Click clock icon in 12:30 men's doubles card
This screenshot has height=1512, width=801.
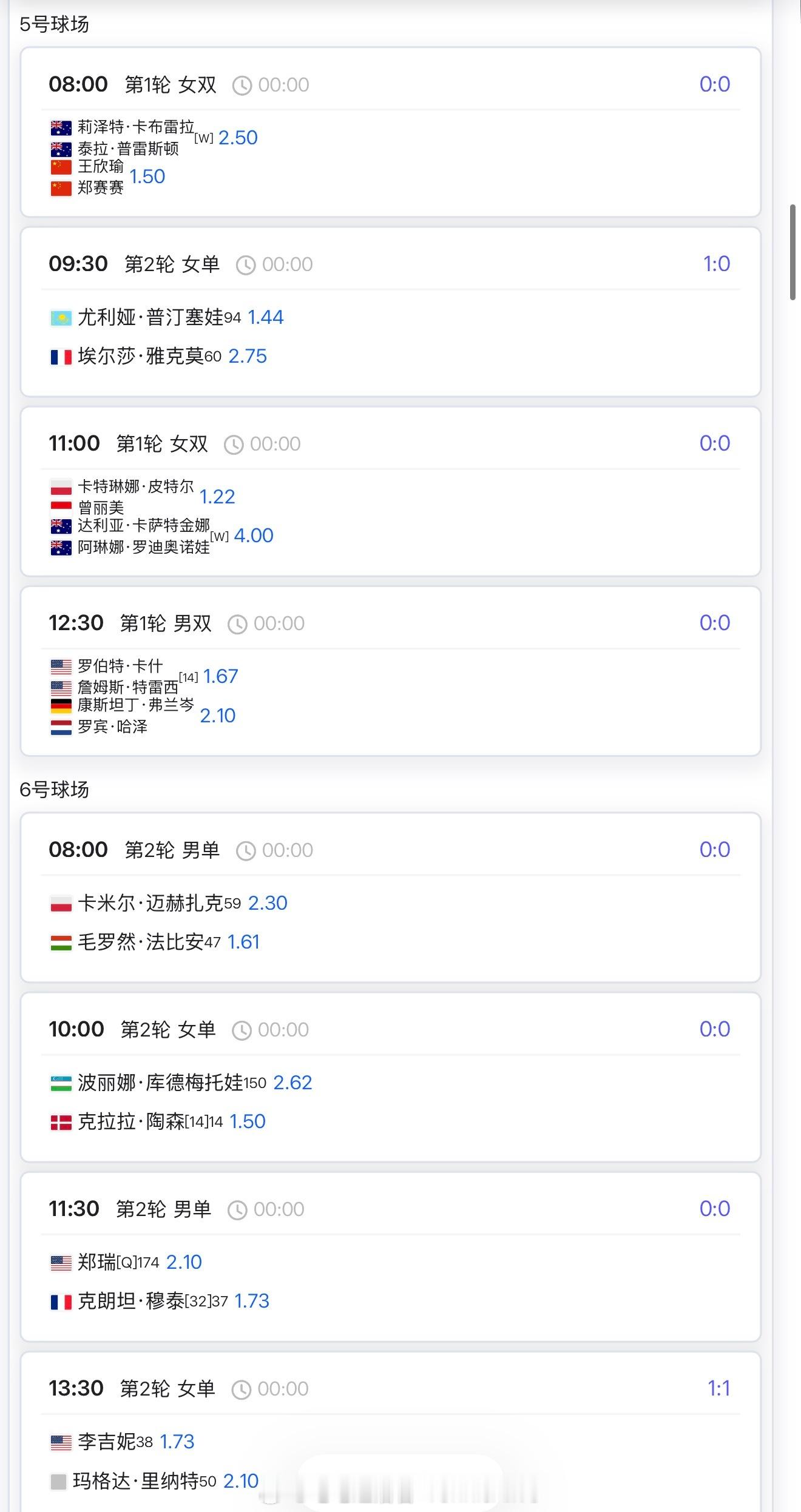(237, 624)
